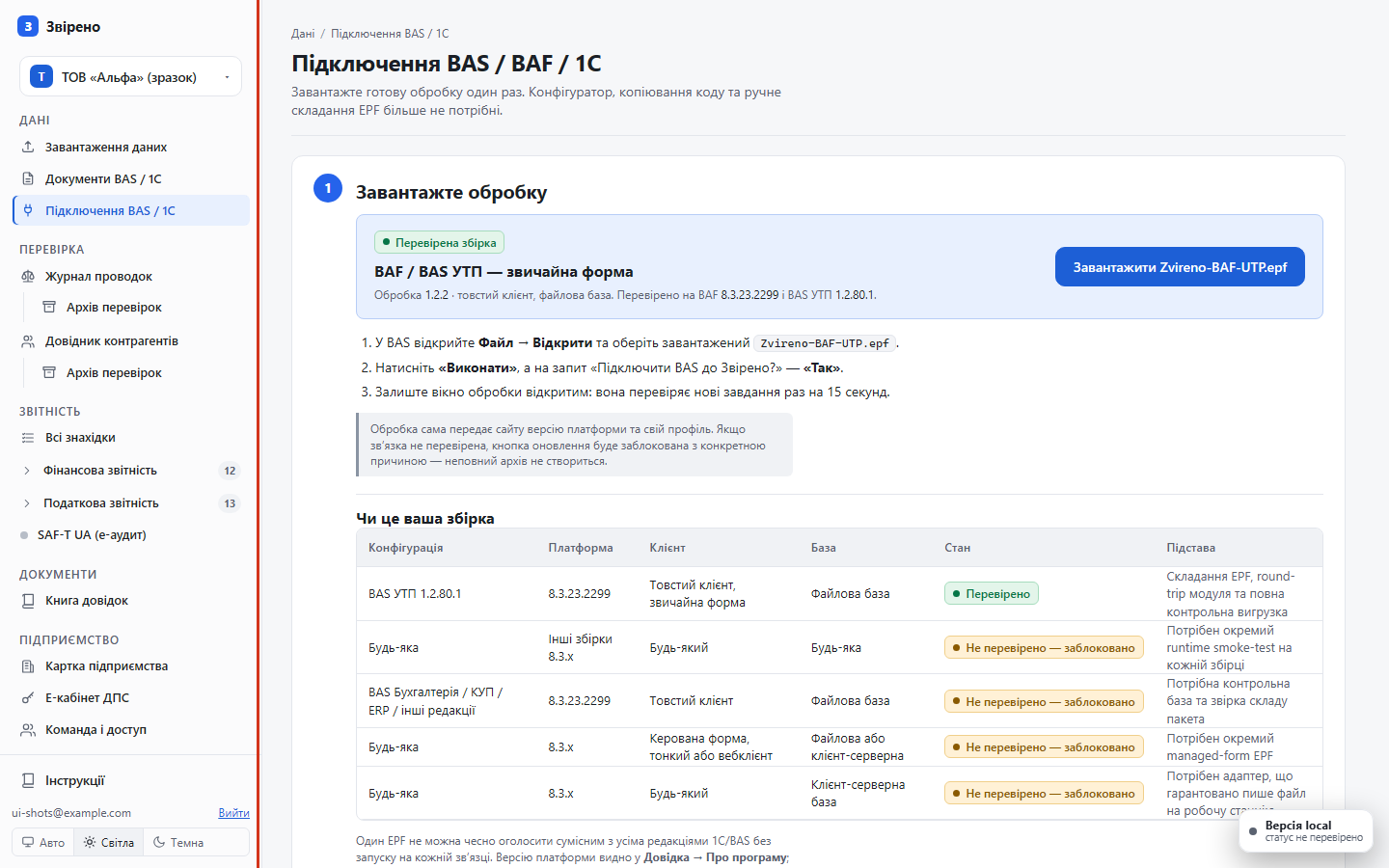Click the Звірено logo icon
Viewport: 1389px width, 868px height.
28,27
